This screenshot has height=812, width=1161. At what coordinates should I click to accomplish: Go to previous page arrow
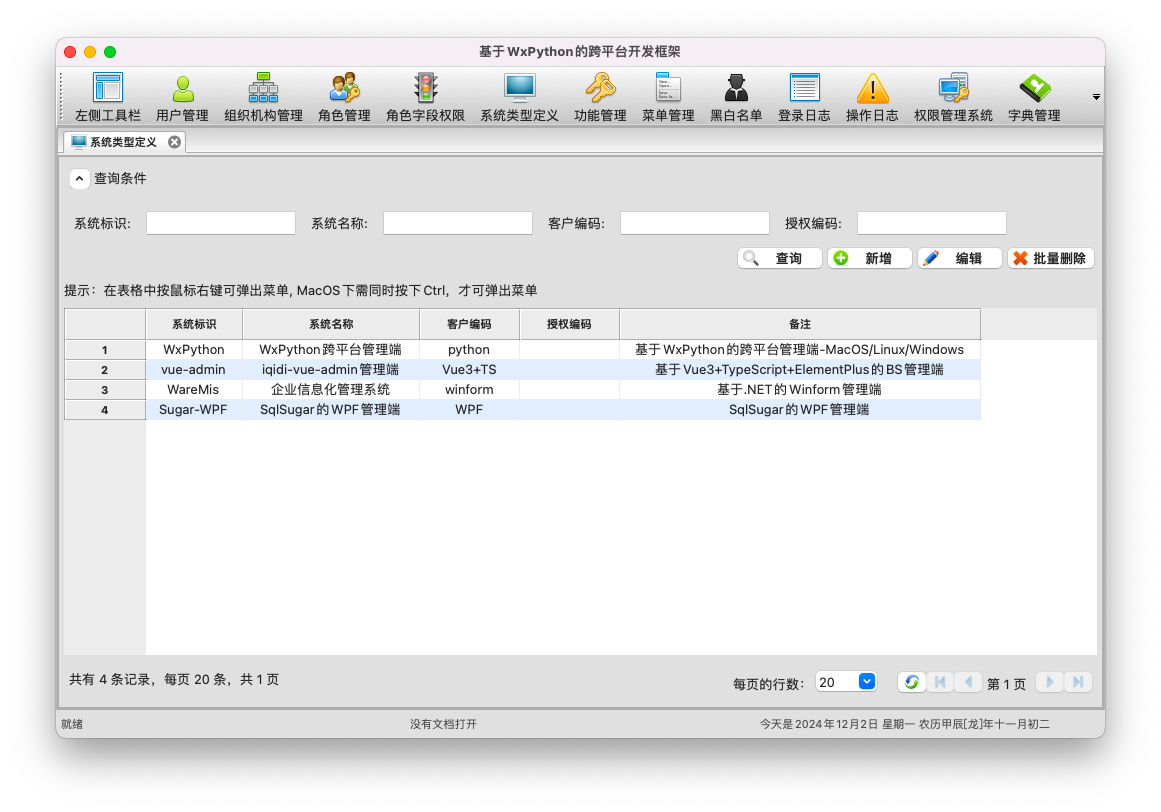tap(968, 682)
